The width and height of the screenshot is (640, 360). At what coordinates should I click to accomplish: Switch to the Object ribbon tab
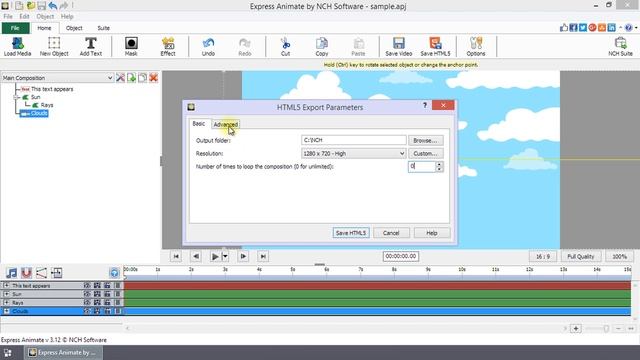coord(74,28)
